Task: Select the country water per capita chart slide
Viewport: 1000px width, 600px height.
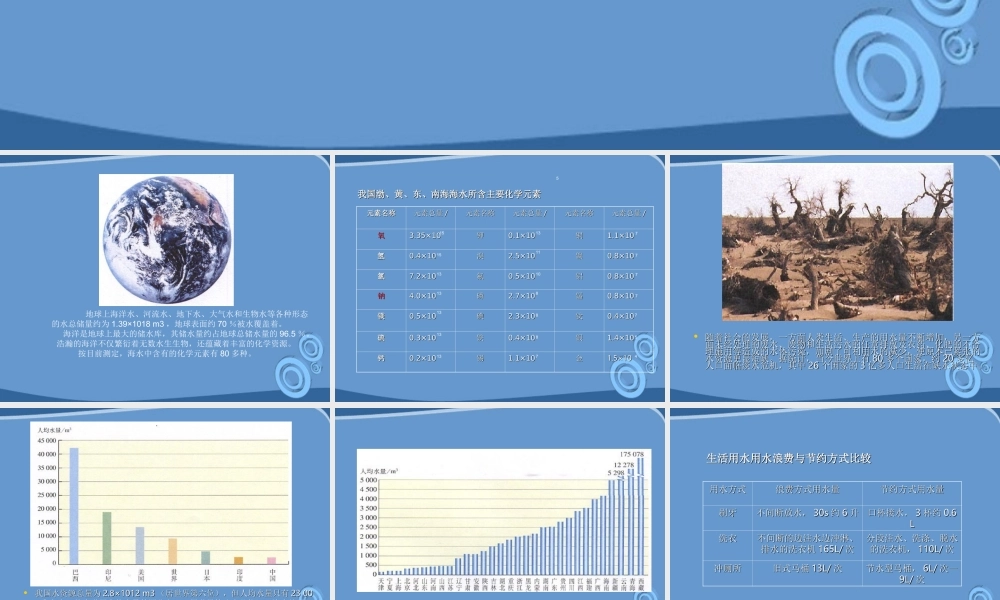Action: 165,504
